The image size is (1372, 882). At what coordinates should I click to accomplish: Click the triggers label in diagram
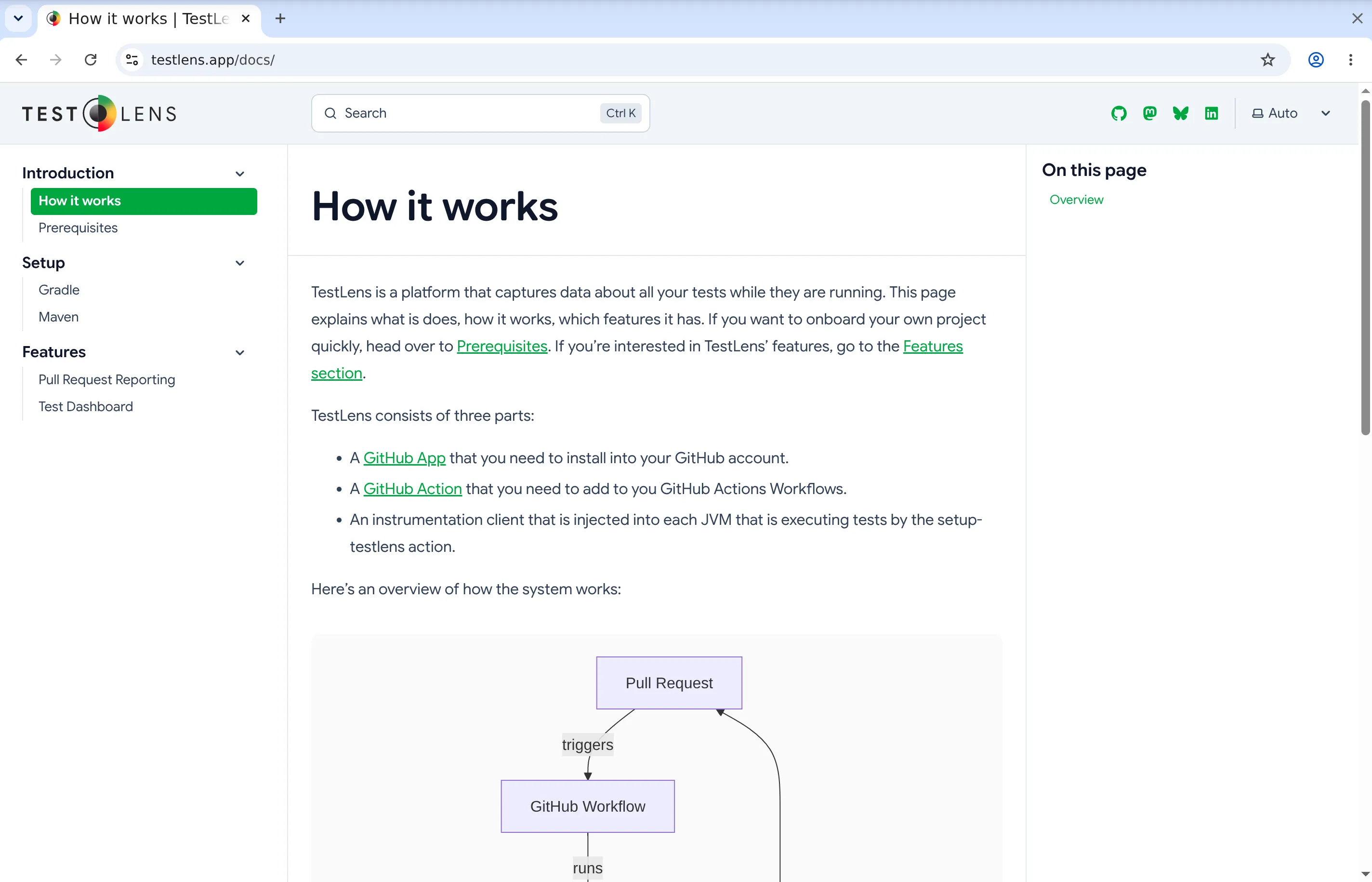587,745
